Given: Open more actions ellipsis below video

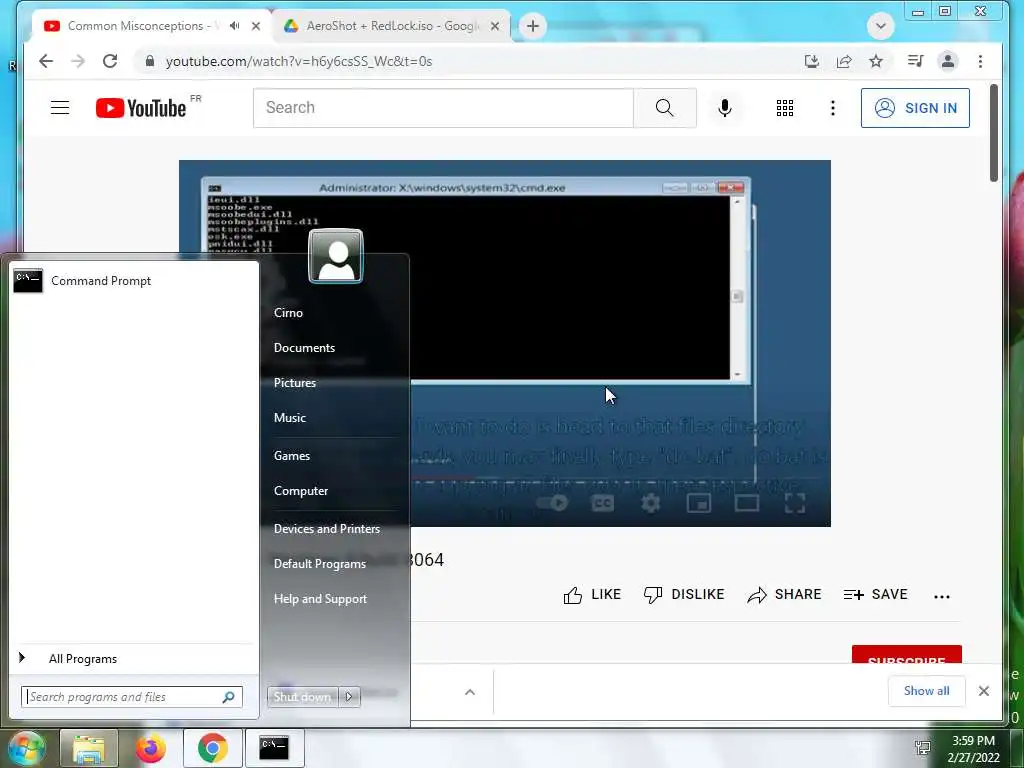Looking at the screenshot, I should [x=941, y=596].
